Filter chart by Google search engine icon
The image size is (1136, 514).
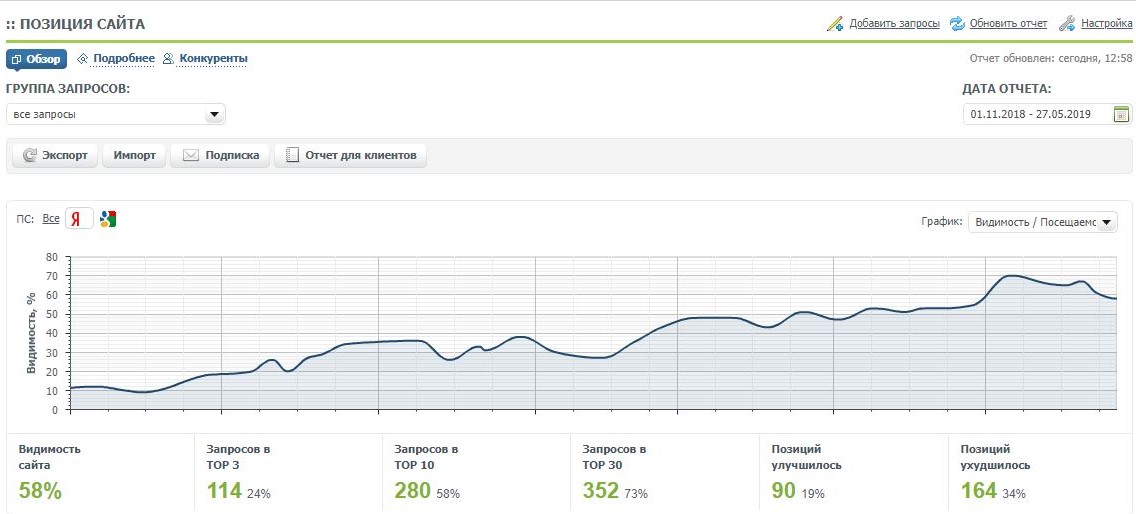pos(108,218)
